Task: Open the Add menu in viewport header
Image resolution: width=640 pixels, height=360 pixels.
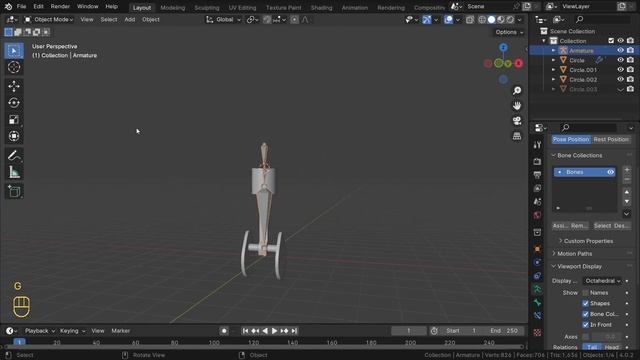Action: 130,20
